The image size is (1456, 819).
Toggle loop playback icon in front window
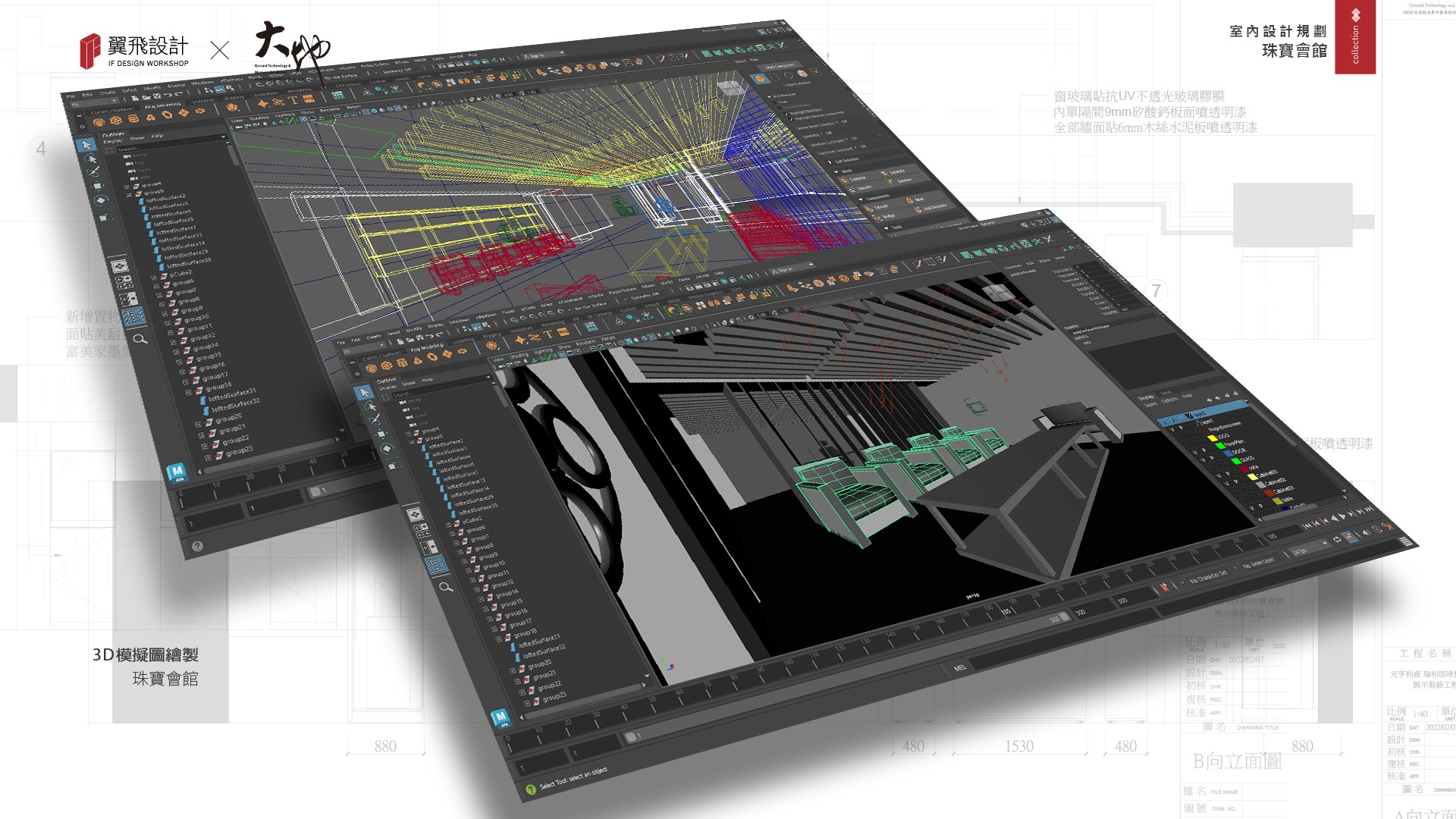[1337, 540]
